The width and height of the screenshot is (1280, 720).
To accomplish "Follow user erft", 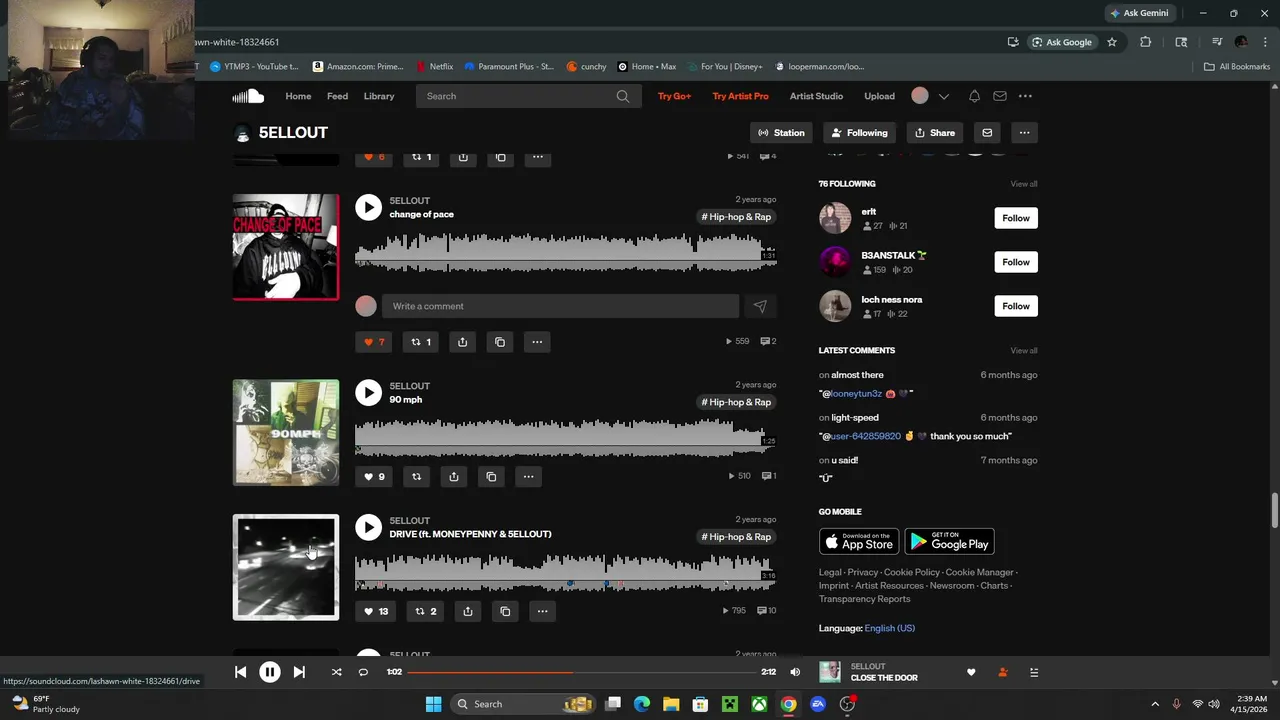I will click(1016, 218).
